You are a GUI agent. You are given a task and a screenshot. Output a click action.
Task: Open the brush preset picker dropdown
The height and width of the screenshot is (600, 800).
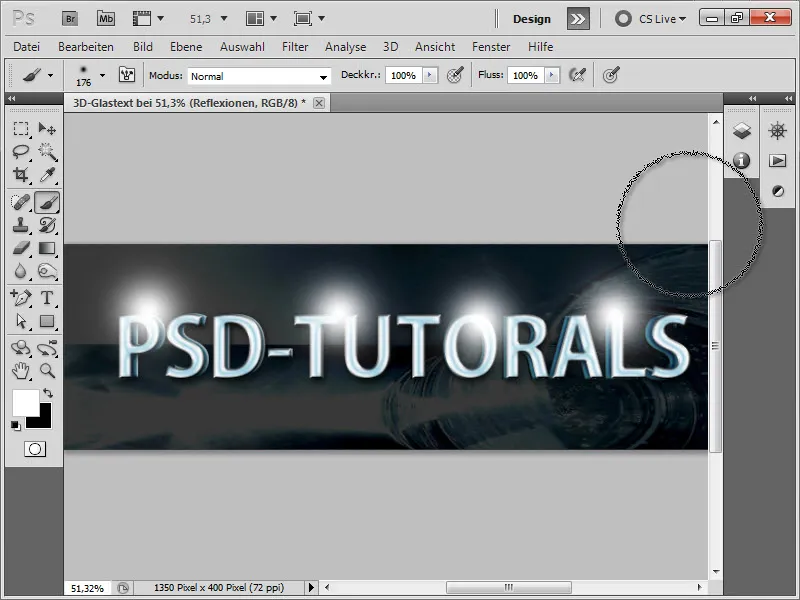point(103,76)
